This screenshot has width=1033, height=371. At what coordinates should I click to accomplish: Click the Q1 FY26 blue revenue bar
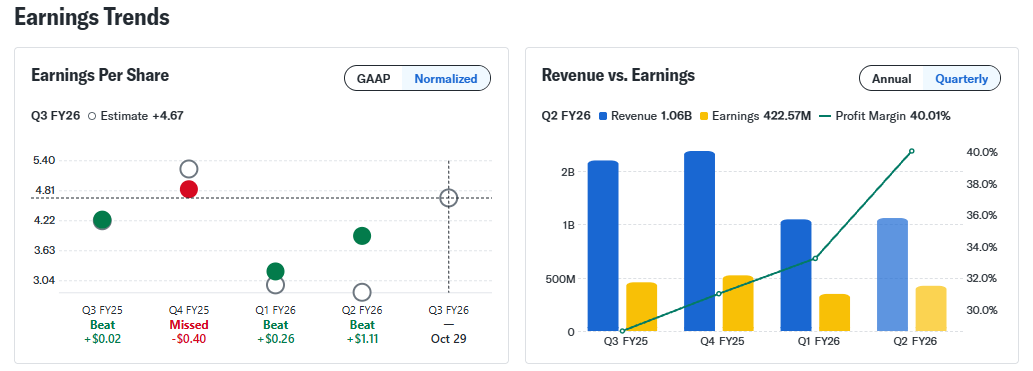coord(796,275)
